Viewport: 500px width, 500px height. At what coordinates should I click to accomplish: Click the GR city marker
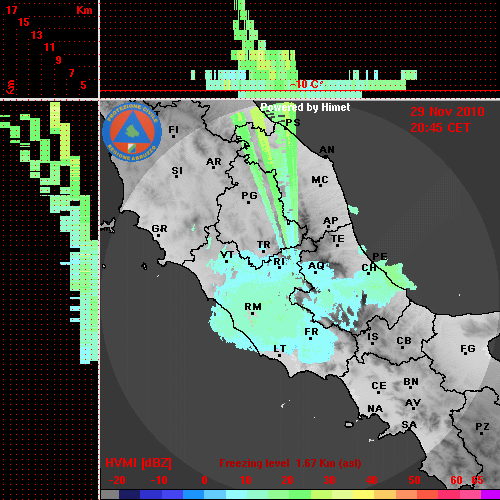(x=159, y=235)
